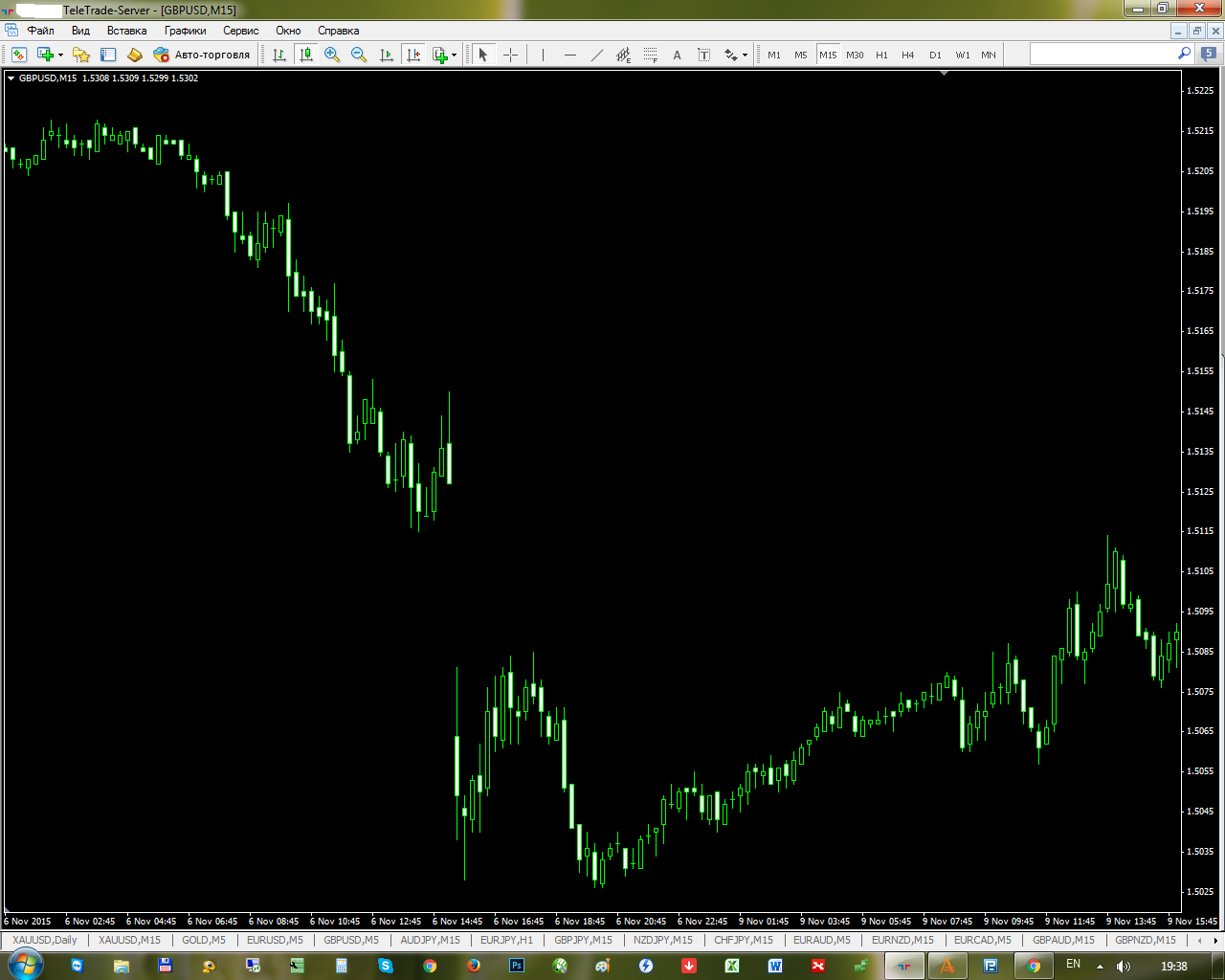
Task: Open Photoshop from the taskbar
Action: [x=517, y=966]
